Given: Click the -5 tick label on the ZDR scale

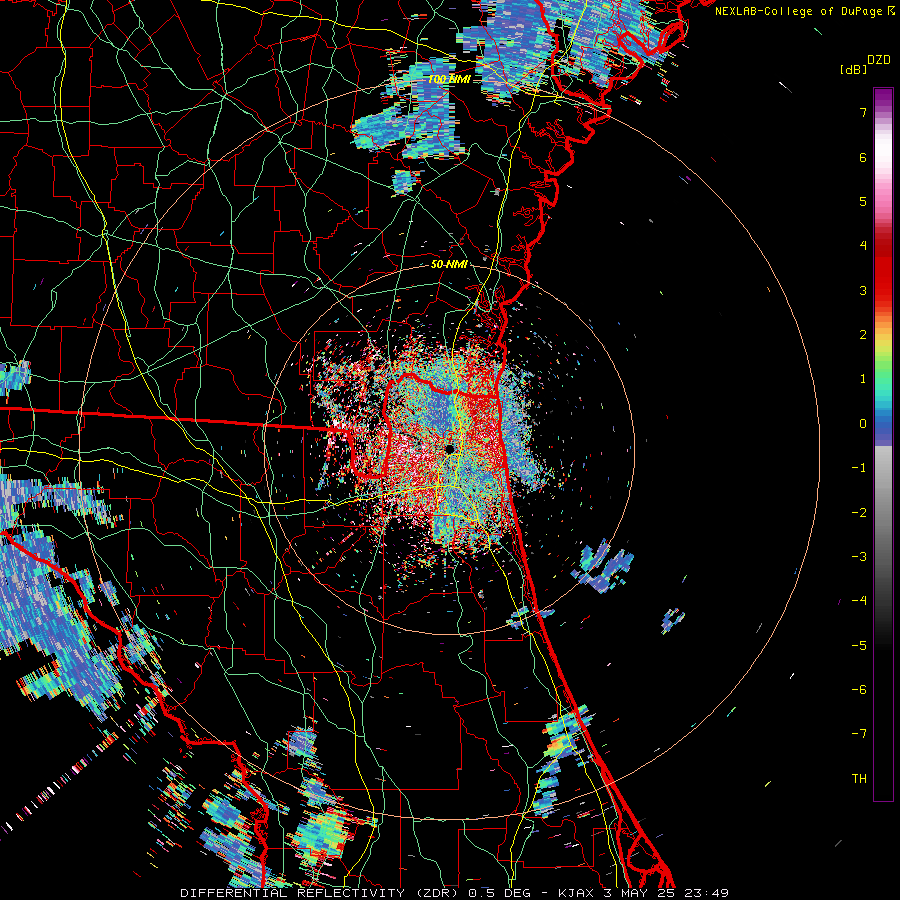Looking at the screenshot, I should click(859, 646).
